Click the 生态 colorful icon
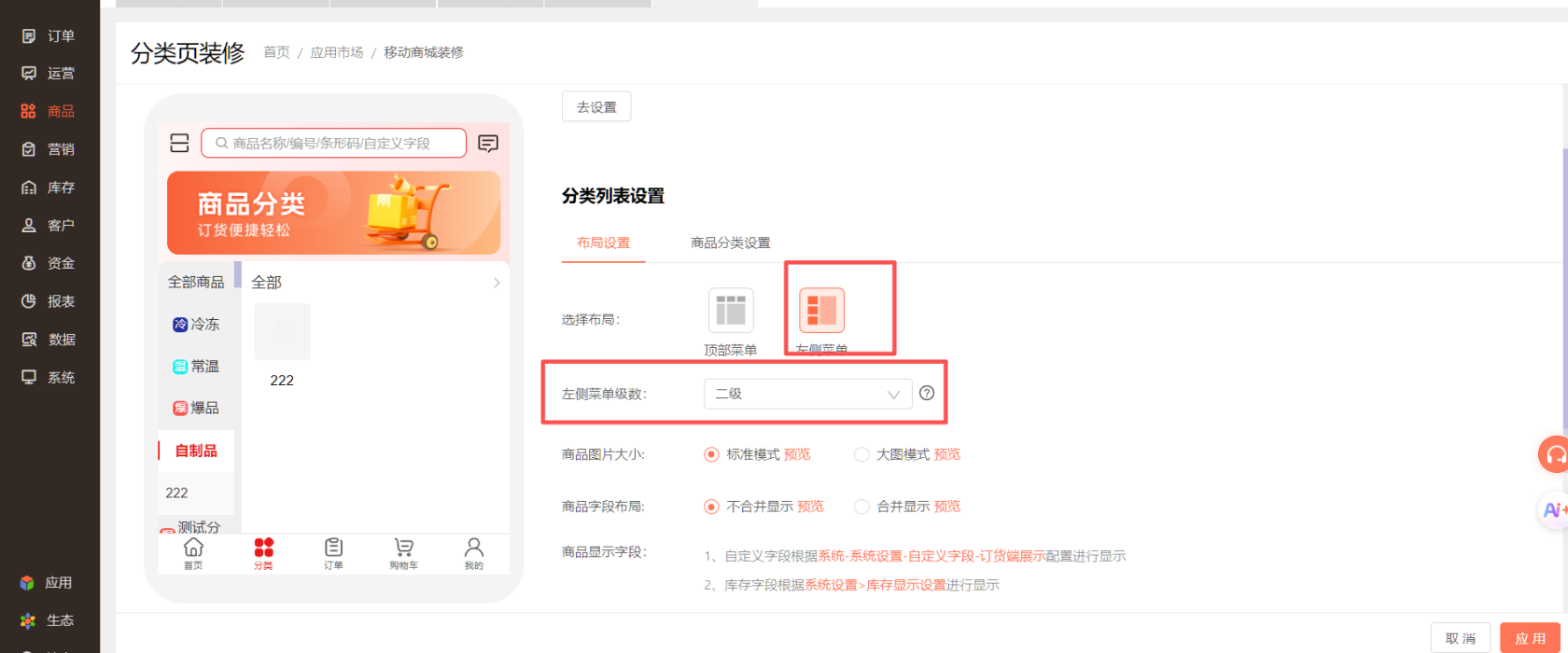The height and width of the screenshot is (653, 1568). [x=28, y=620]
